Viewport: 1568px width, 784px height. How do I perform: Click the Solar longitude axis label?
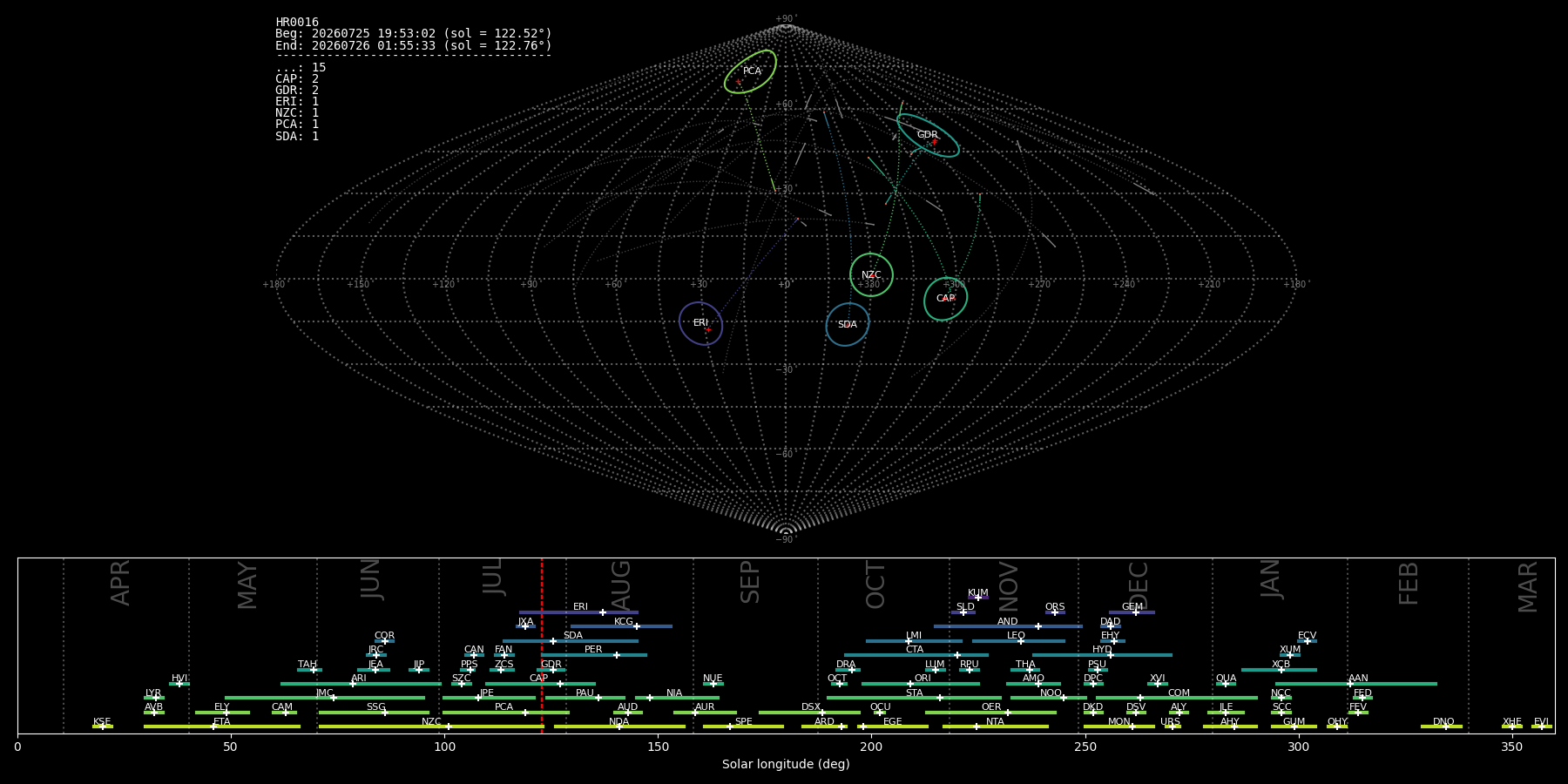pos(786,765)
